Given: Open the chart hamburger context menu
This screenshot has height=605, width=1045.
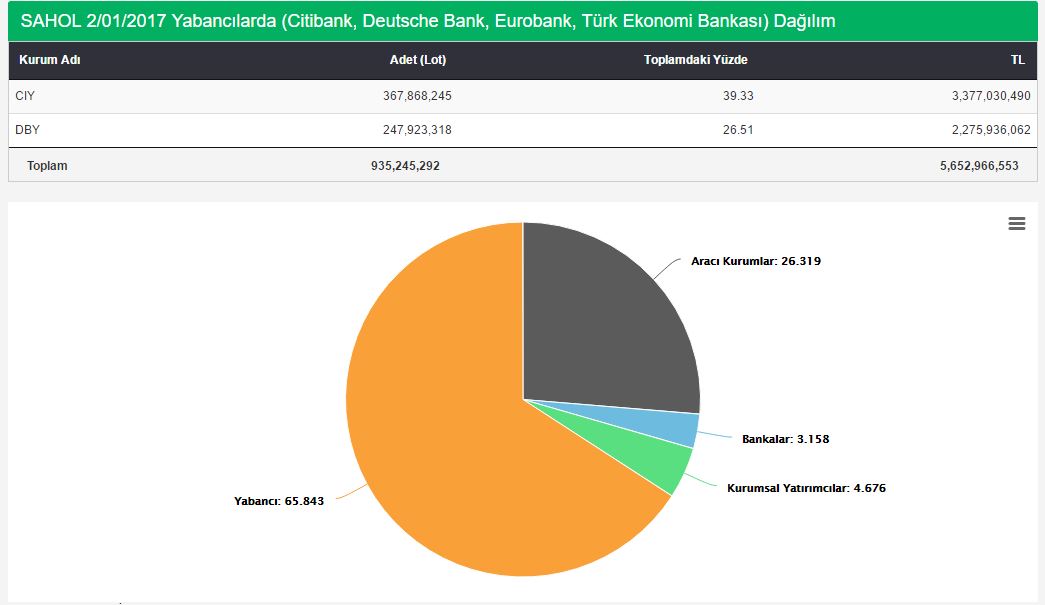Looking at the screenshot, I should pos(1016,224).
